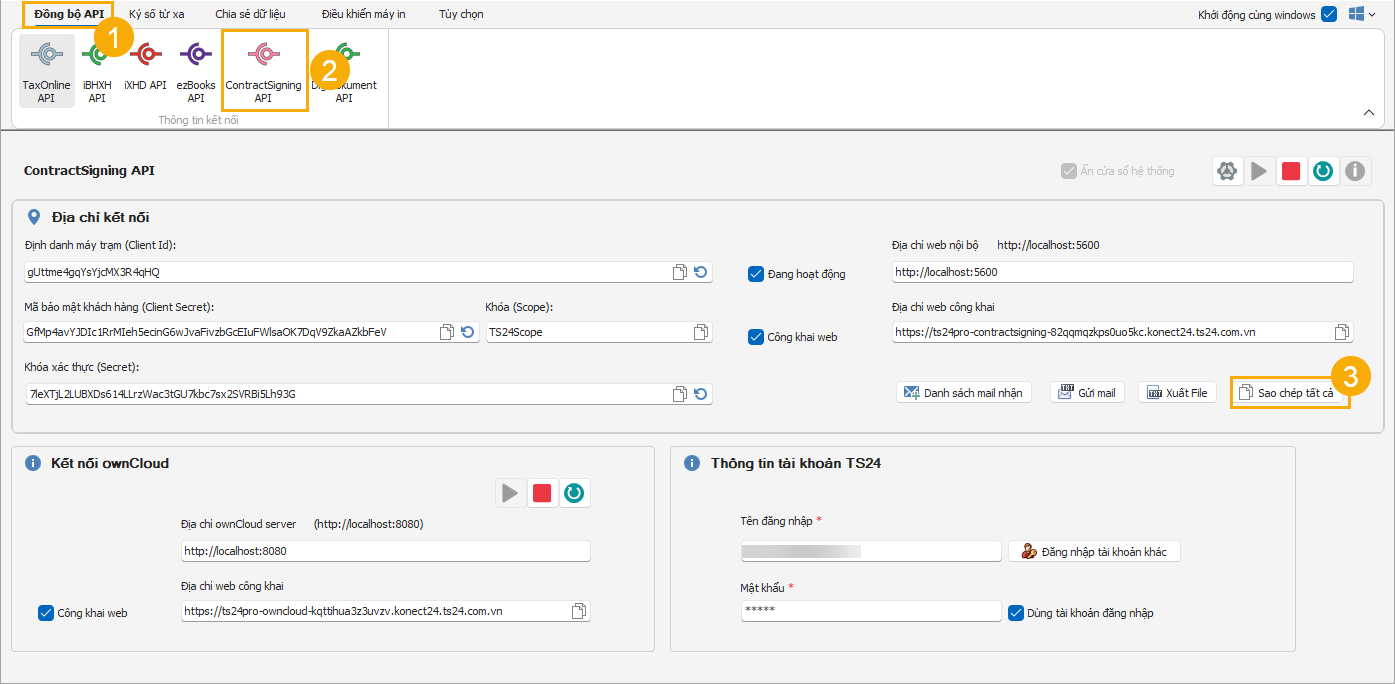Copy the Khóa xác thực (Secret) value
1395x684 pixels.
click(x=680, y=394)
